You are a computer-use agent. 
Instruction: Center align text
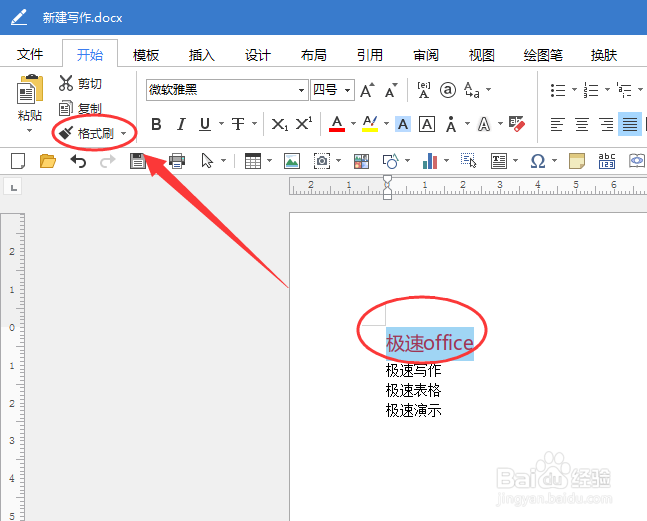pos(582,124)
